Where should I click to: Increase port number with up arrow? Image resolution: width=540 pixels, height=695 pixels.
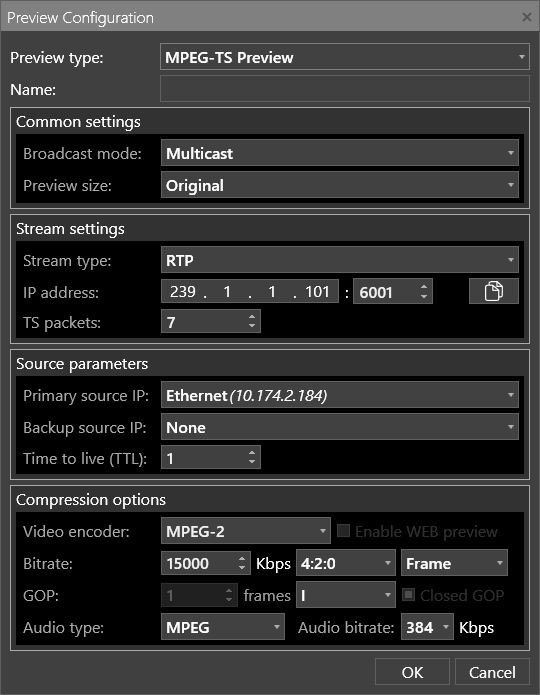pos(424,286)
